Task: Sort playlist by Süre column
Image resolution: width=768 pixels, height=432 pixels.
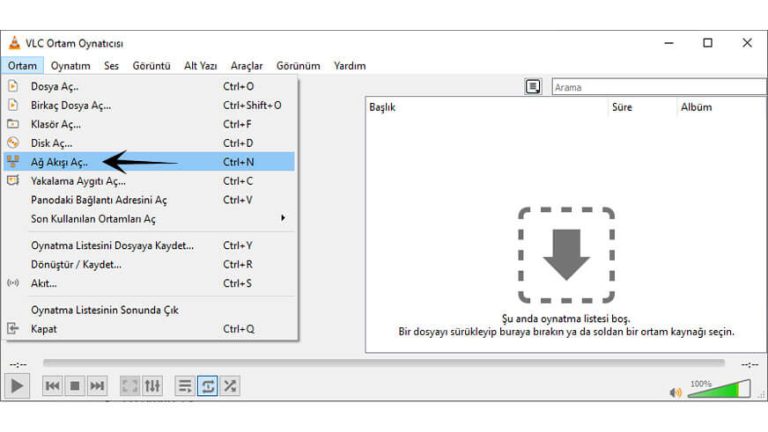Action: point(642,107)
